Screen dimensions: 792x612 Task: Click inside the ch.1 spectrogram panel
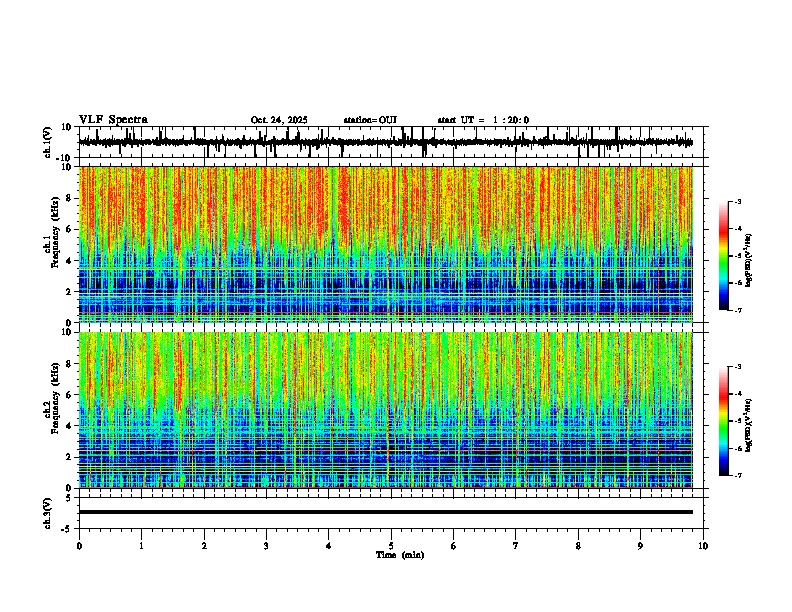point(386,244)
